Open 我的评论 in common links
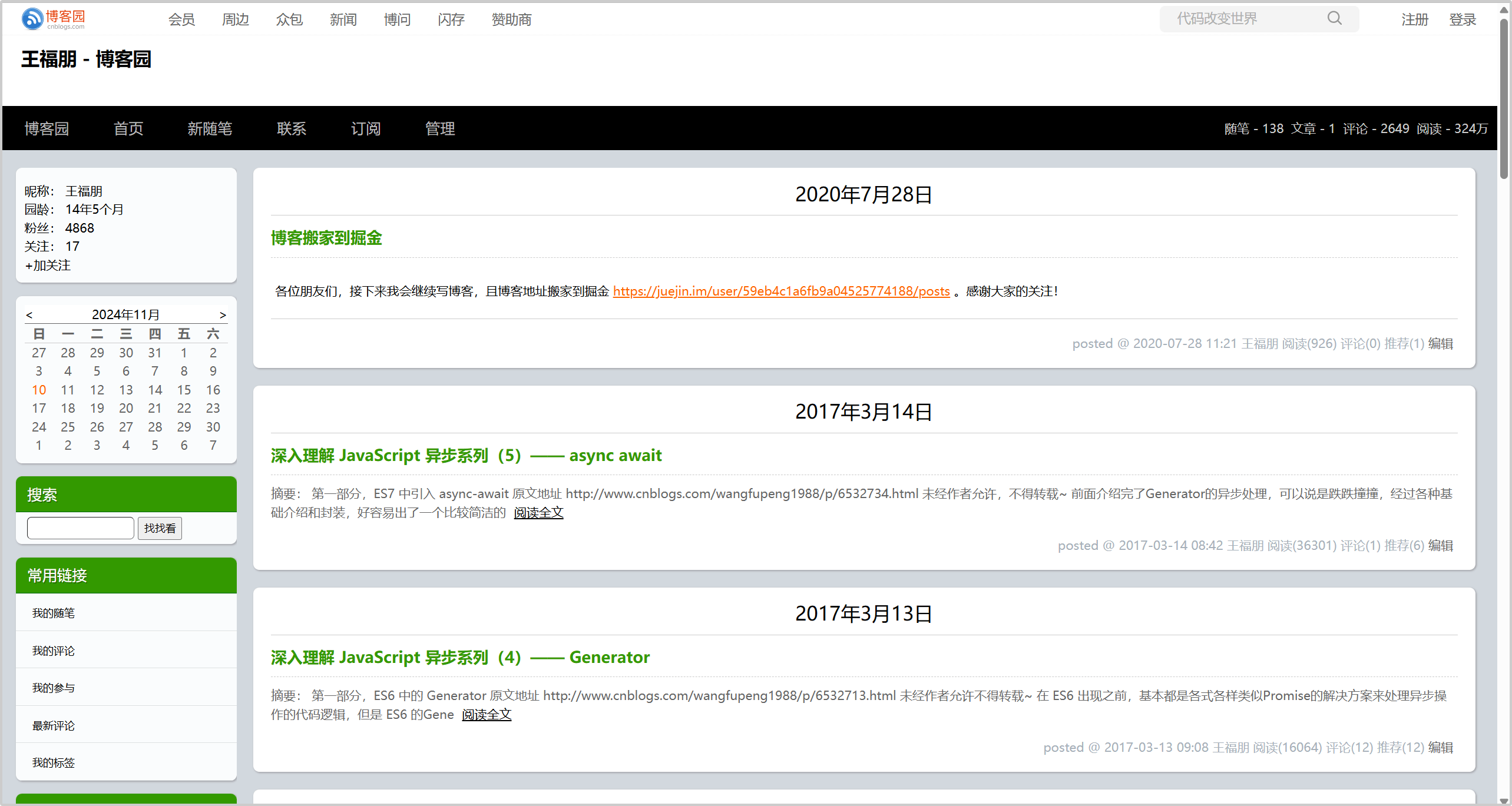The height and width of the screenshot is (806, 1512). (x=53, y=651)
